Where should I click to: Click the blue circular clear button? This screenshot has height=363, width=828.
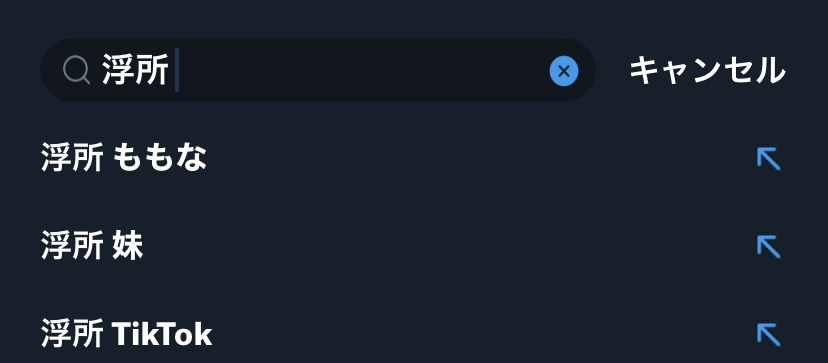(x=563, y=71)
